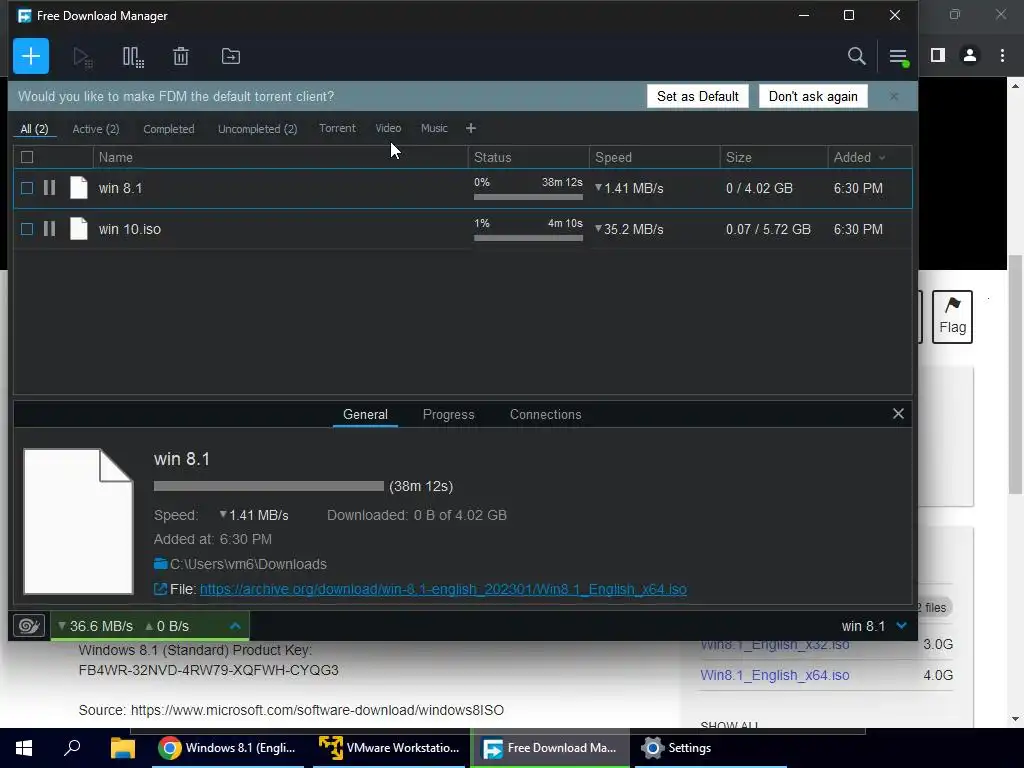1024x768 pixels.
Task: Click the win 8.1 row progress bar
Action: (528, 197)
